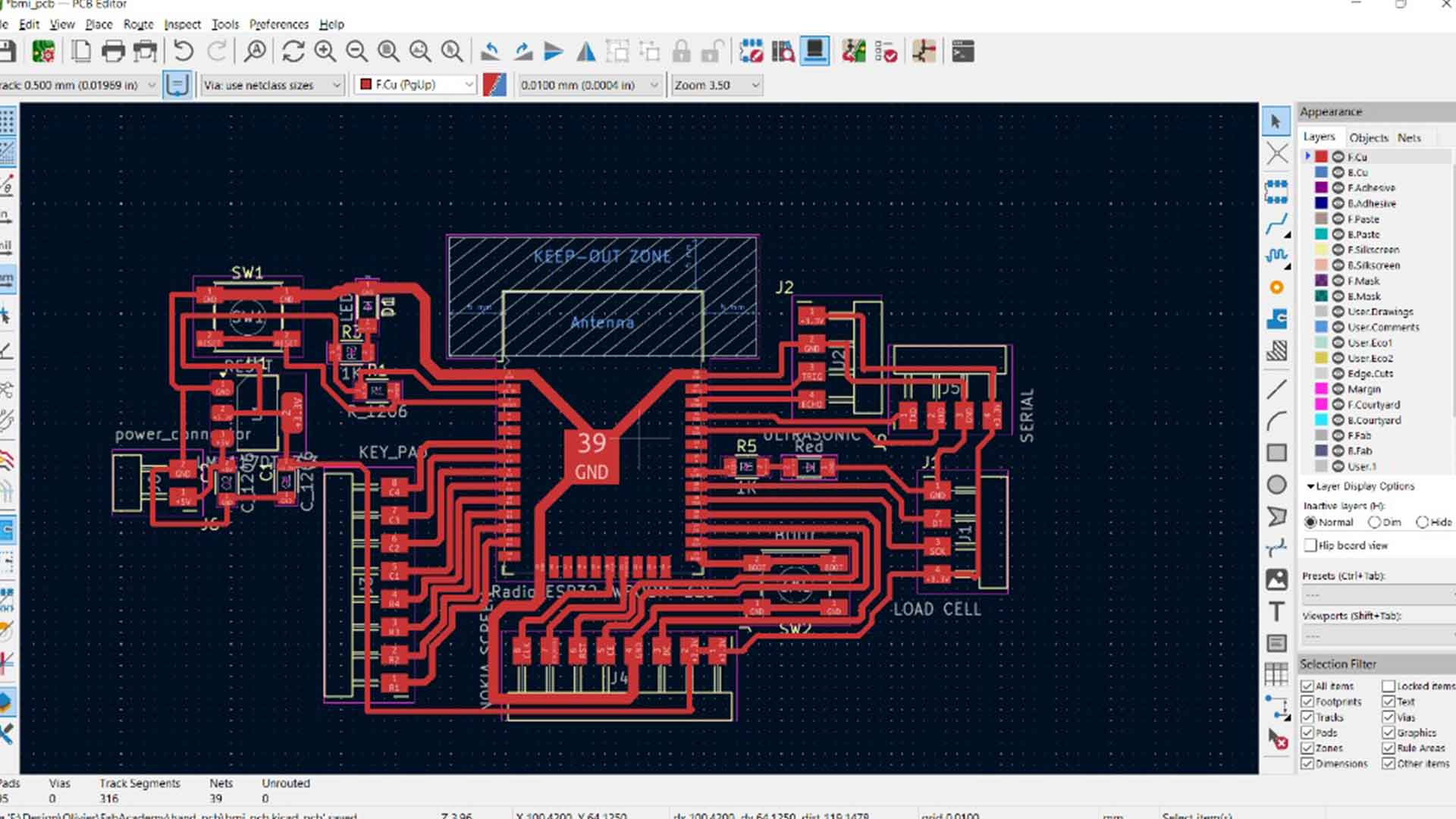Select the Add vias tool
Viewport: 1456px width, 819px height.
point(1276,287)
